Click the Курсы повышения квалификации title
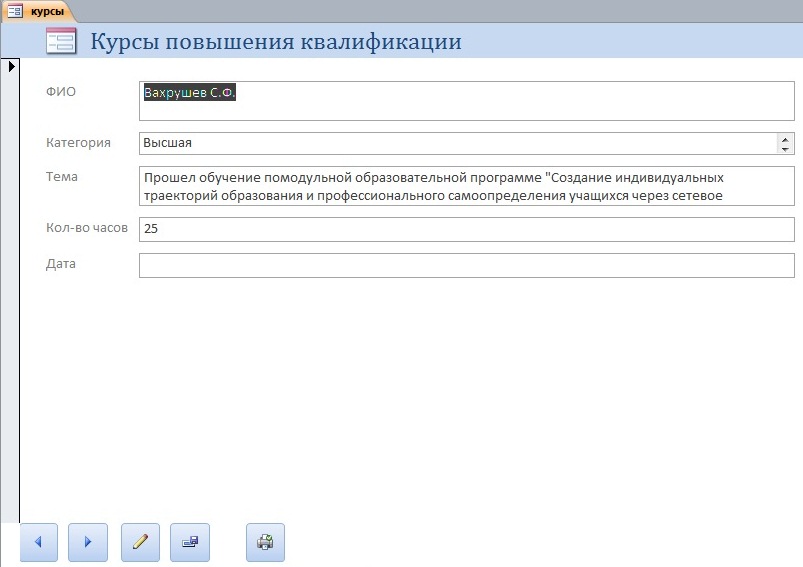Viewport: 803px width, 567px height. (x=276, y=41)
